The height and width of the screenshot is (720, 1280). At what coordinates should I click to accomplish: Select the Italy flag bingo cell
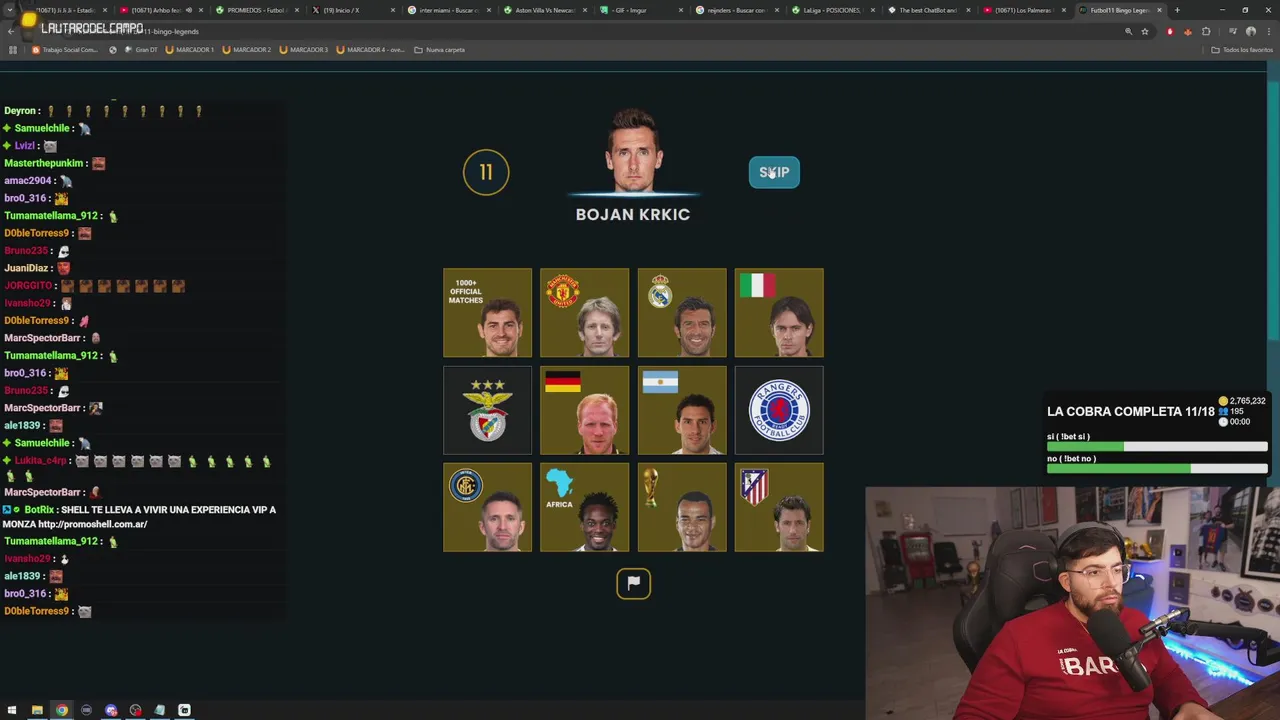tap(779, 313)
